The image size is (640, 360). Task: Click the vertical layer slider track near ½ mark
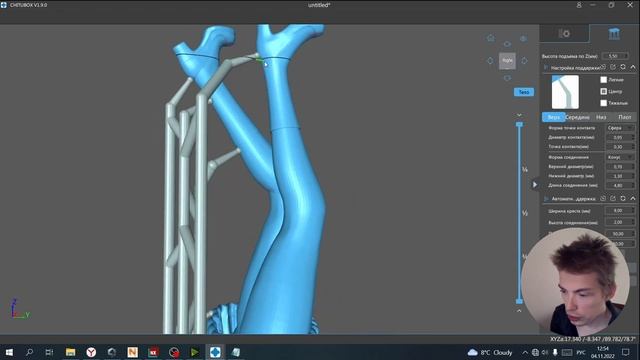519,213
